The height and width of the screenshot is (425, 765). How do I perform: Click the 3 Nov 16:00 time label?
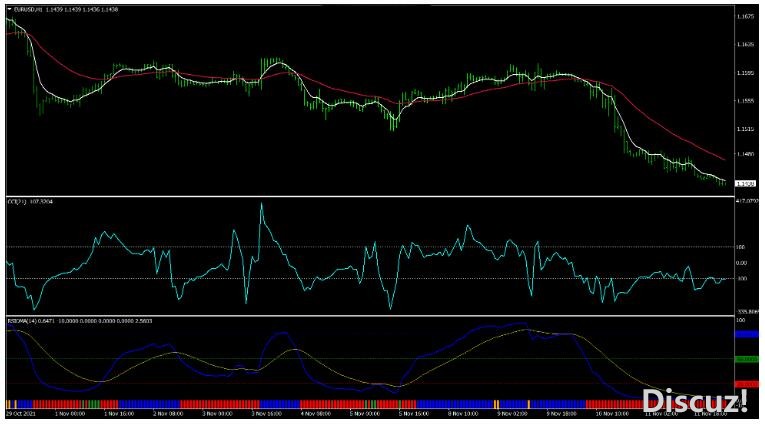point(266,414)
